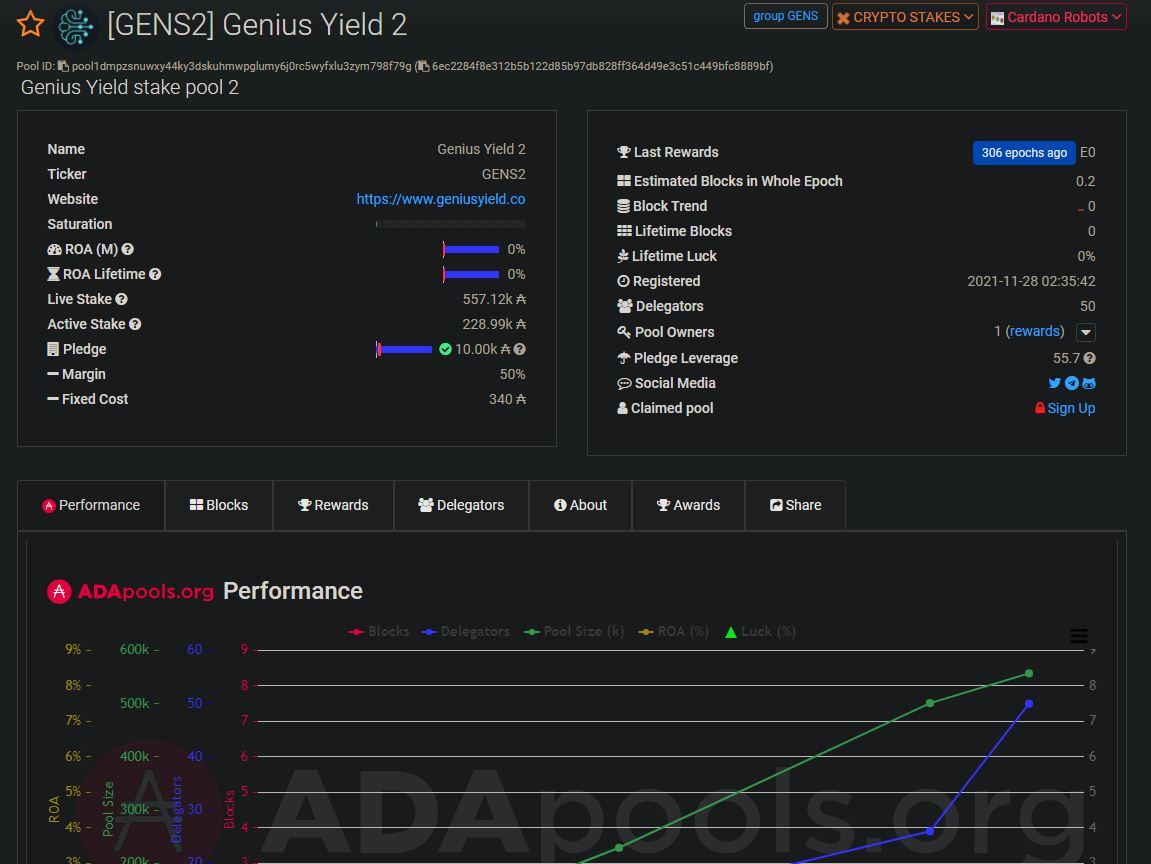
Task: Switch to the Performance tab
Action: click(91, 505)
